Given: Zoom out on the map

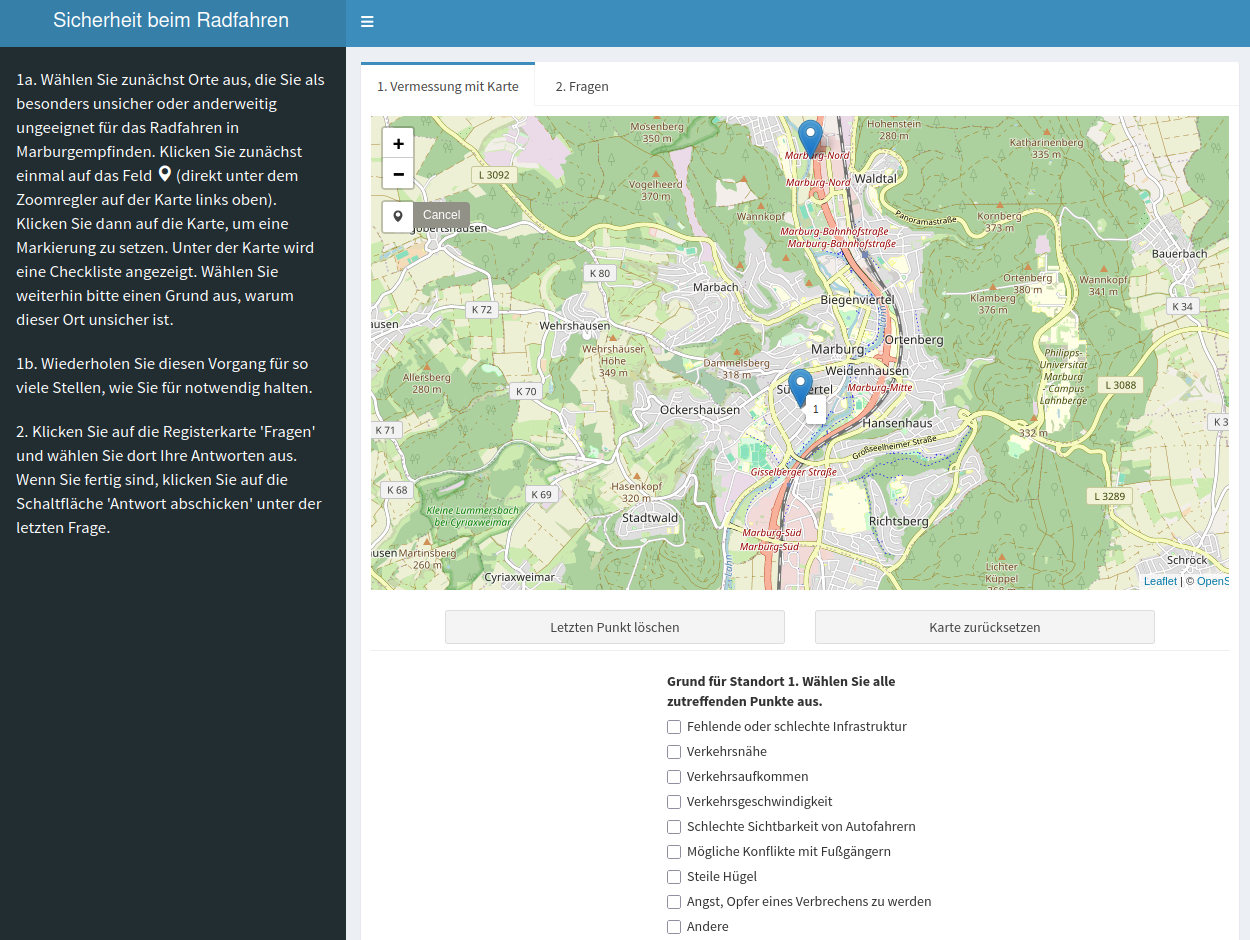Looking at the screenshot, I should coord(398,173).
